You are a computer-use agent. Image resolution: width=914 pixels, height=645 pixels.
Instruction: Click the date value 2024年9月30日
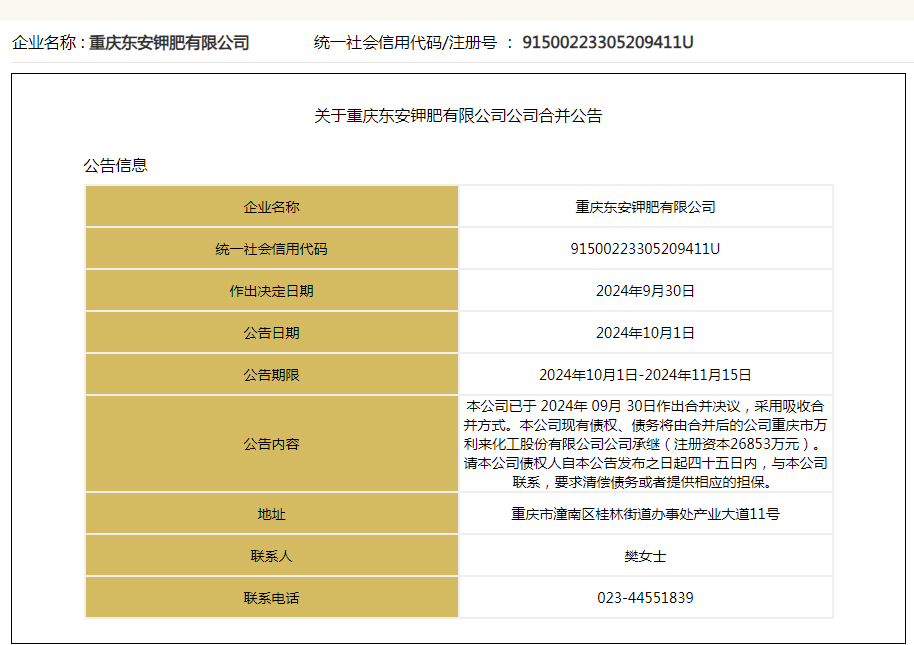[x=645, y=291]
